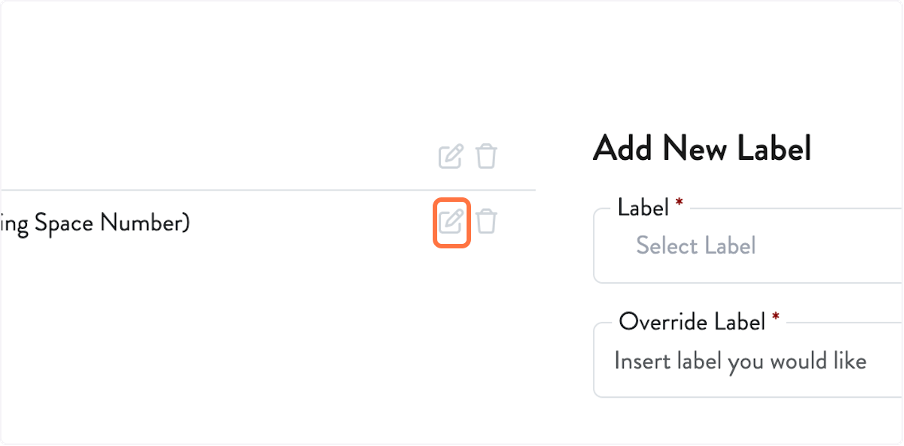This screenshot has width=904, height=446.
Task: Click the 'Select Label' placeholder text
Action: tap(695, 246)
